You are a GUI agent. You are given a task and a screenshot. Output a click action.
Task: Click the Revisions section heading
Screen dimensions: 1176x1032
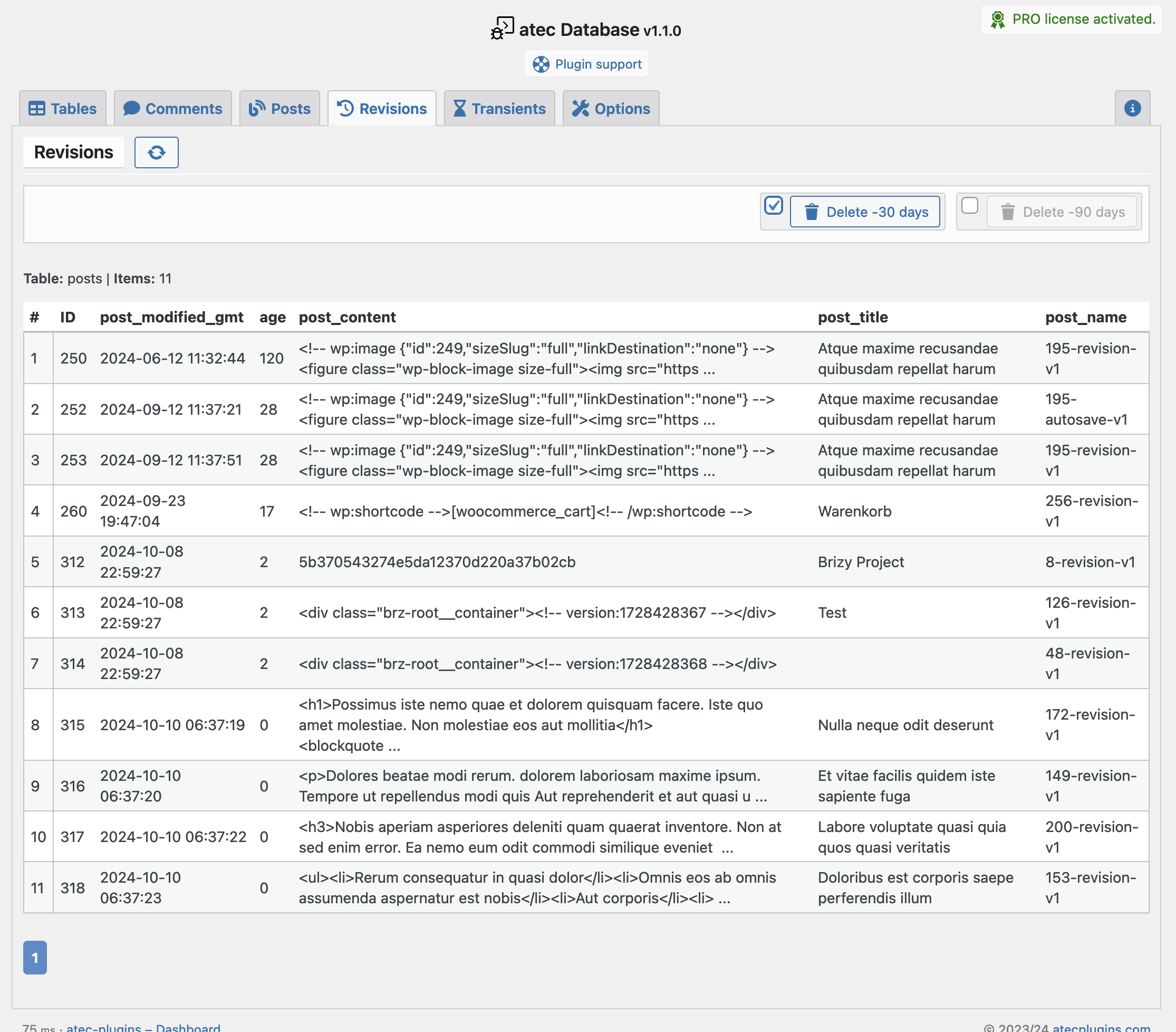[74, 152]
